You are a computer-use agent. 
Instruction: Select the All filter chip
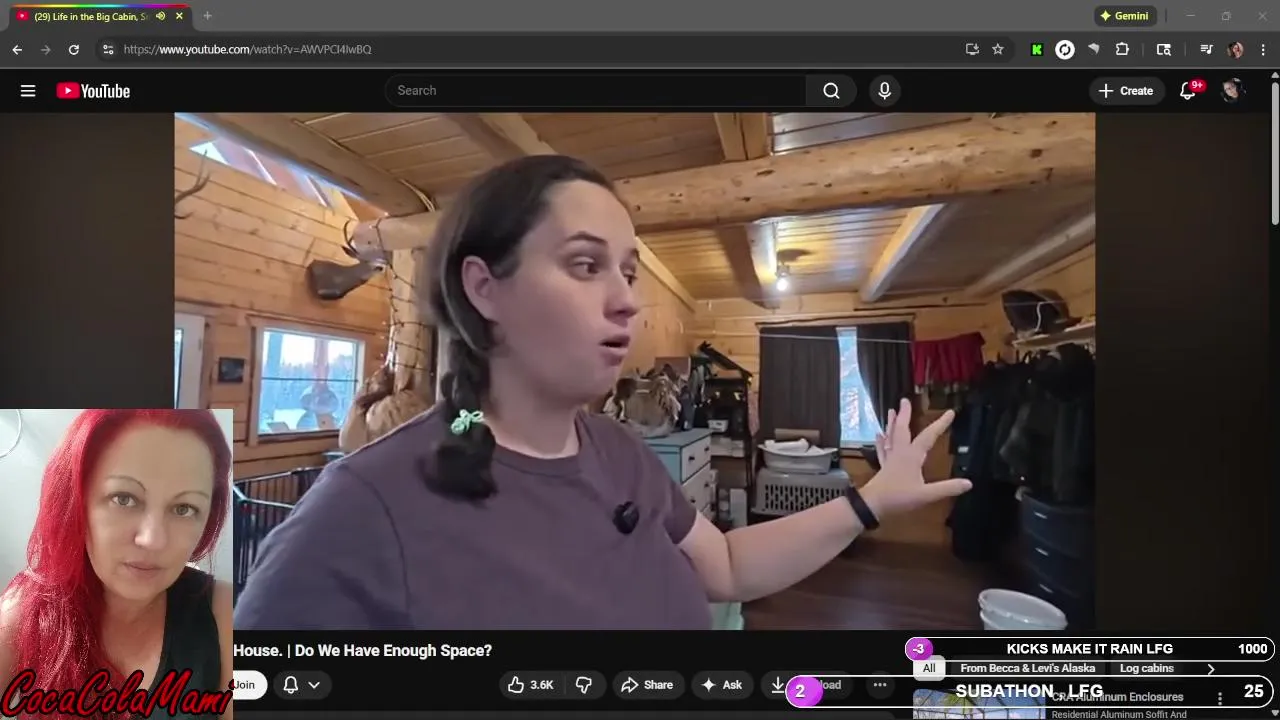click(929, 669)
